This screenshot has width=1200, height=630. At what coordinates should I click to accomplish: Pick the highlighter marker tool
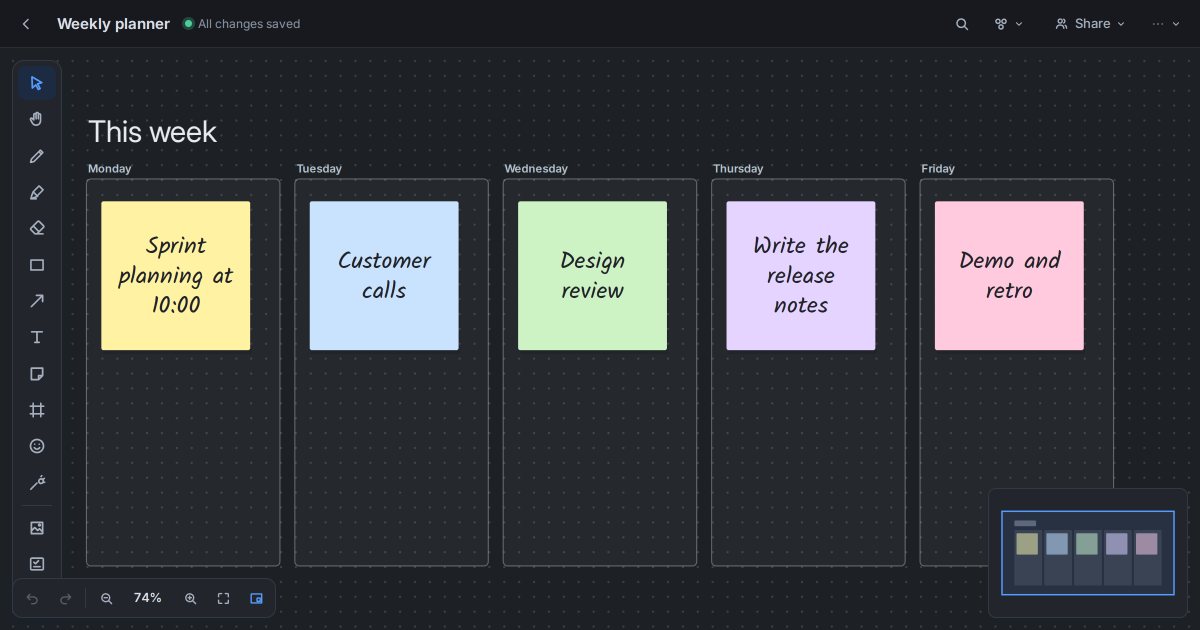[x=37, y=192]
